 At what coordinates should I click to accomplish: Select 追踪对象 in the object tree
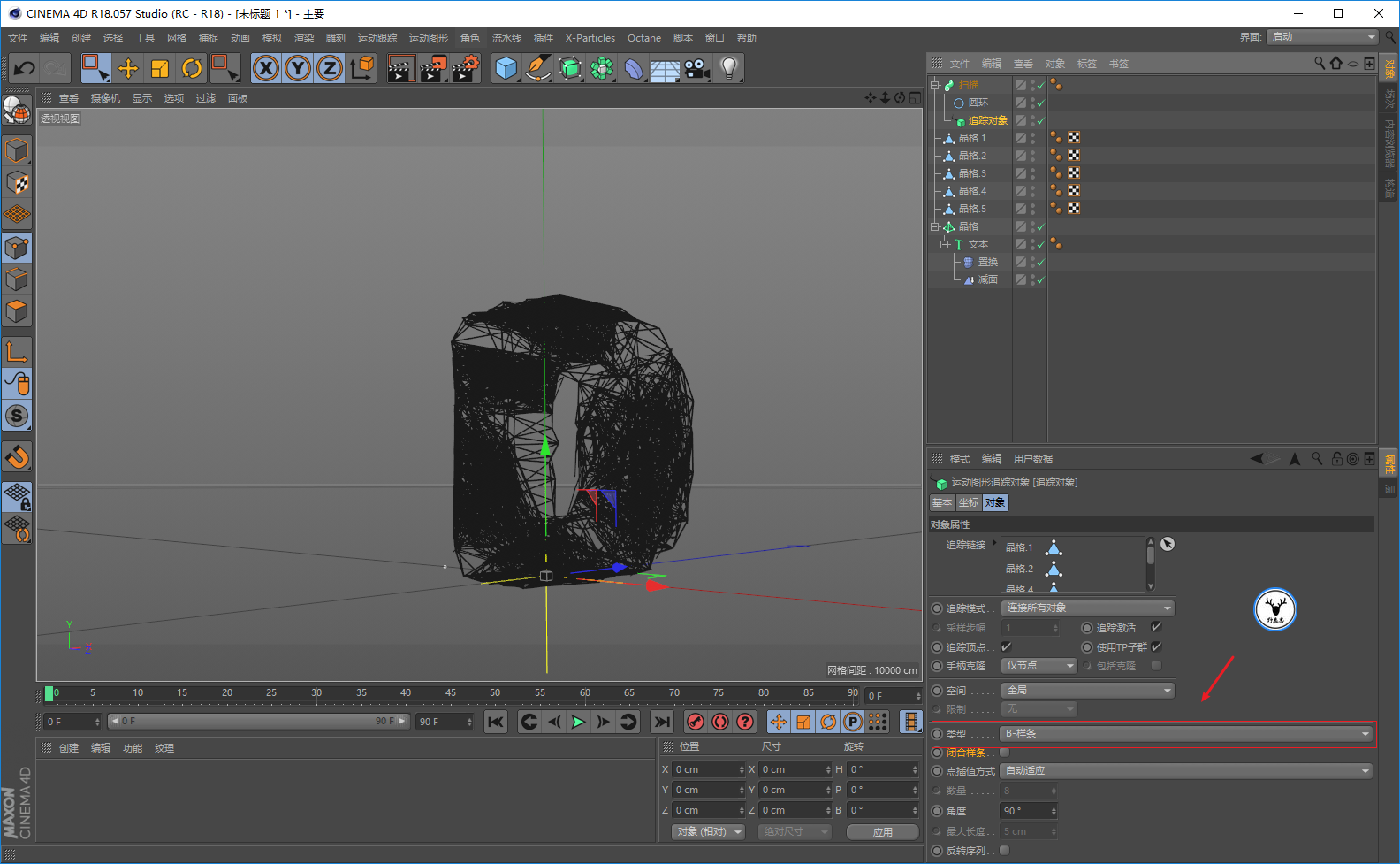[x=987, y=120]
